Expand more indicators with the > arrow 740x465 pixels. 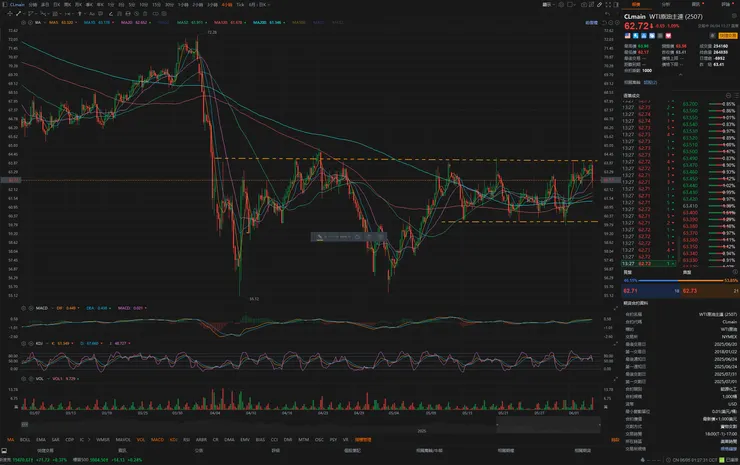89,440
